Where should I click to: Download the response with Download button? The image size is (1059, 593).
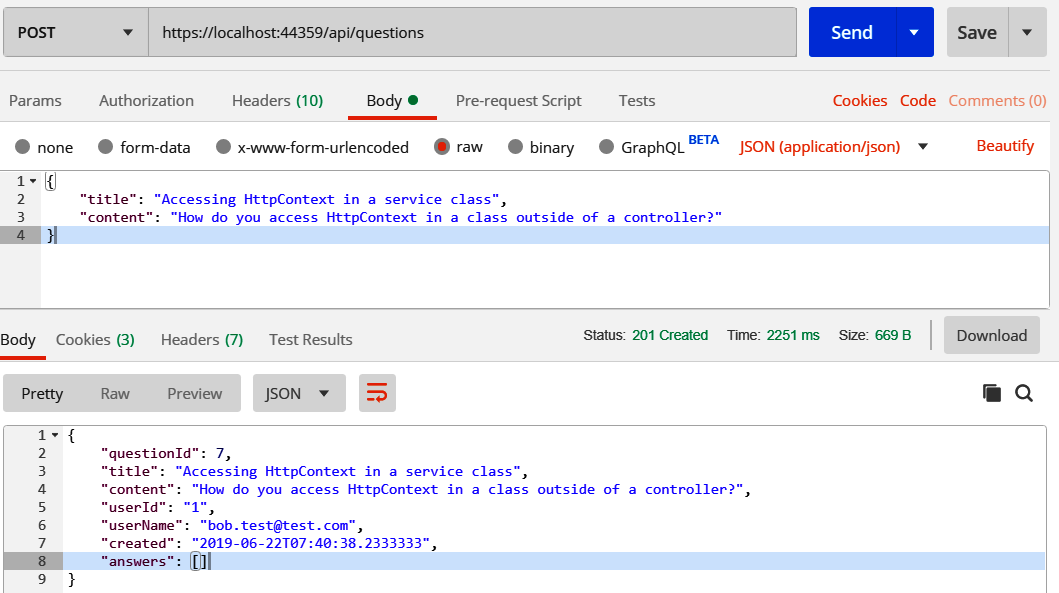[x=991, y=335]
